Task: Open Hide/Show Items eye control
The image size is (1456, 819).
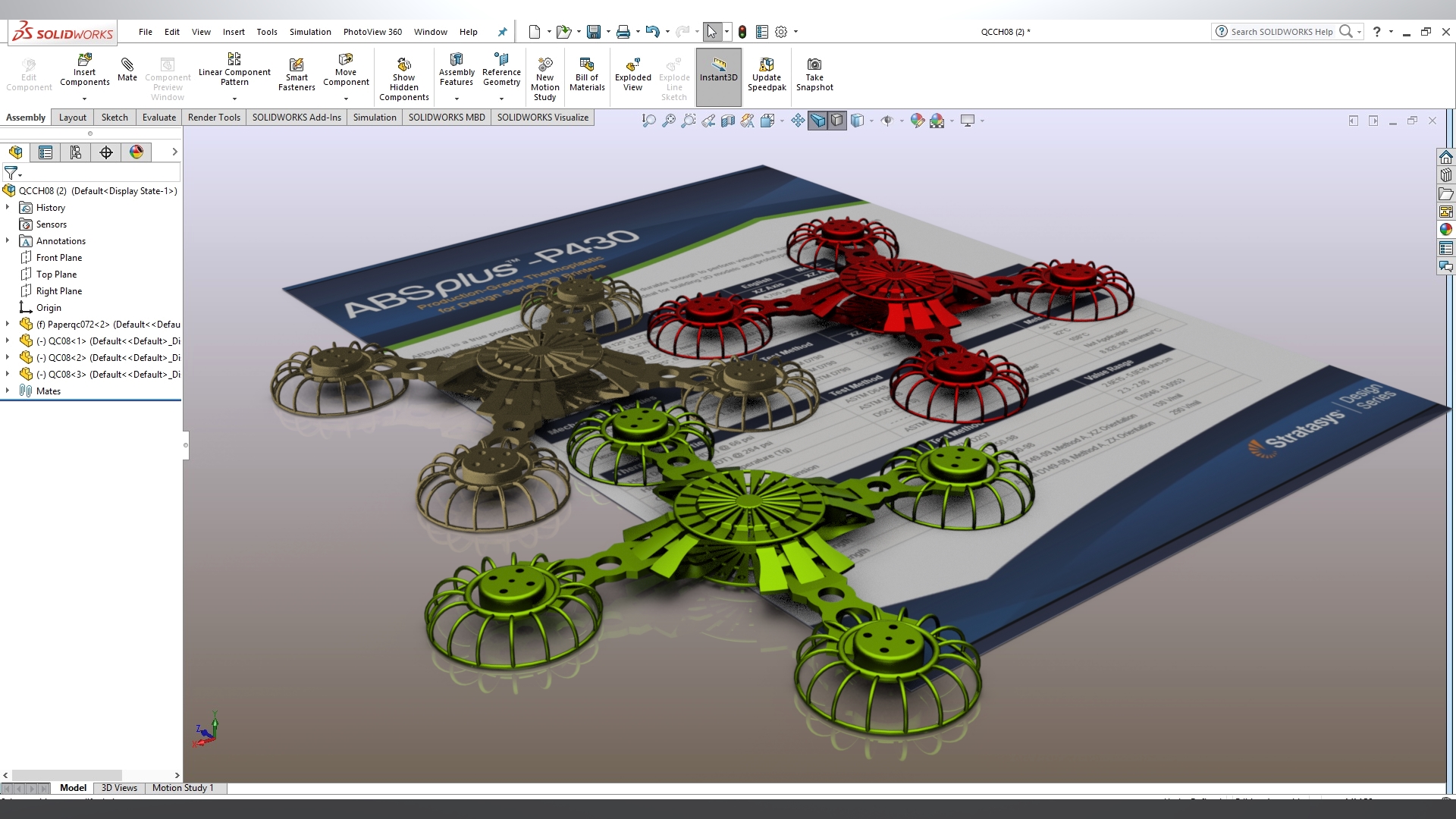Action: pos(887,121)
